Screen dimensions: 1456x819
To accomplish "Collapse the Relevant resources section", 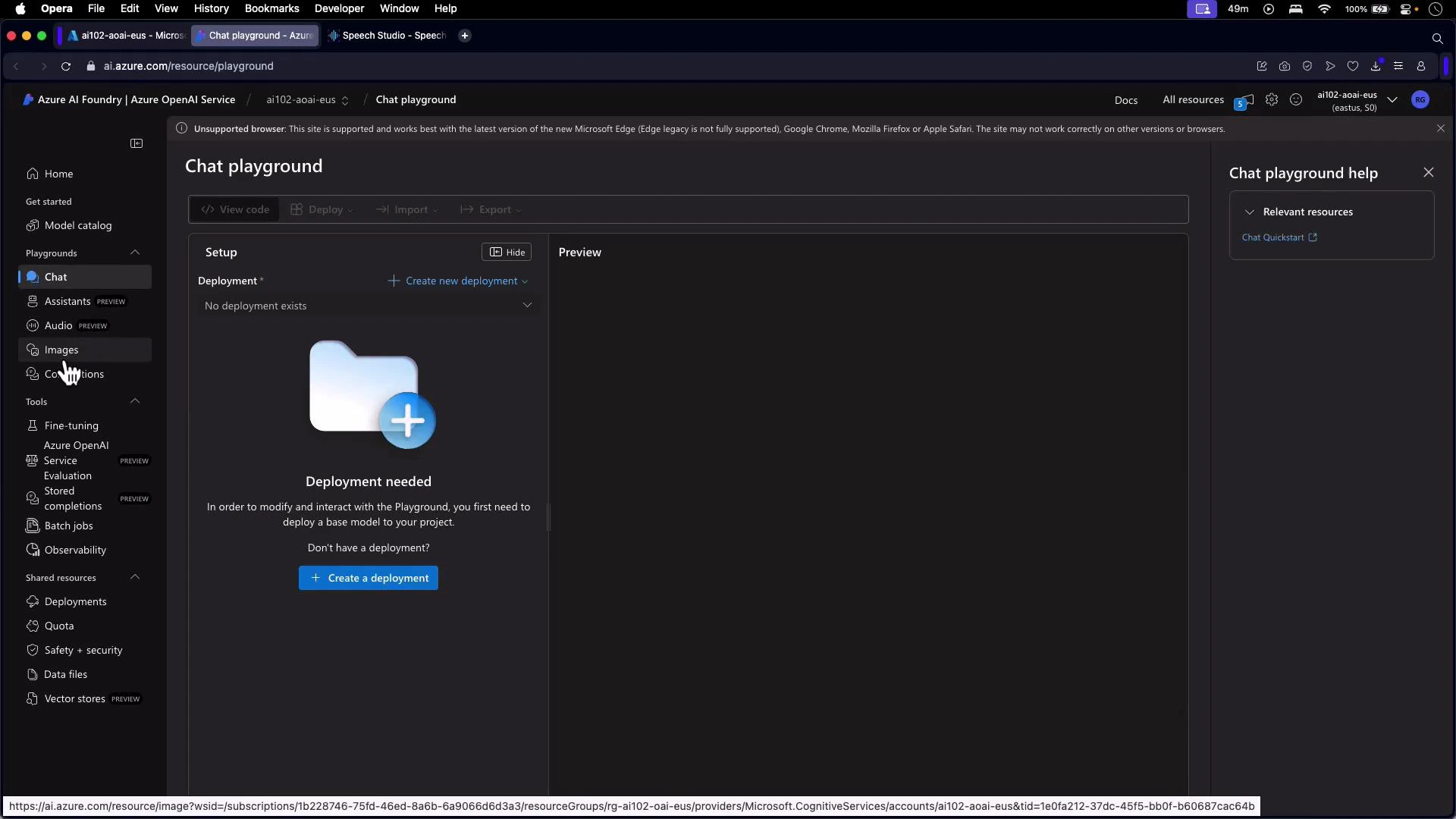I will (x=1250, y=212).
